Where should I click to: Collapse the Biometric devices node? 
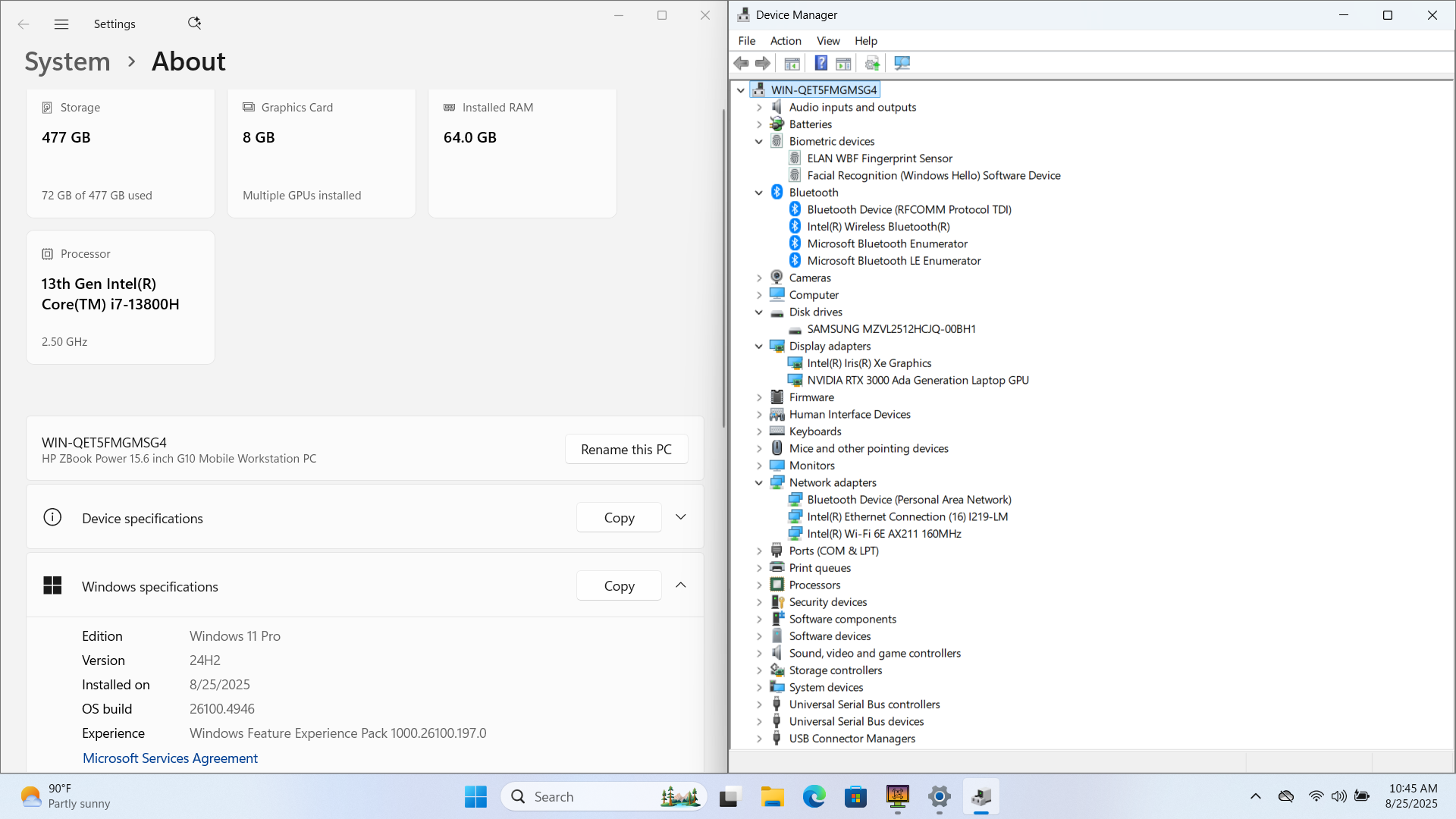point(759,142)
